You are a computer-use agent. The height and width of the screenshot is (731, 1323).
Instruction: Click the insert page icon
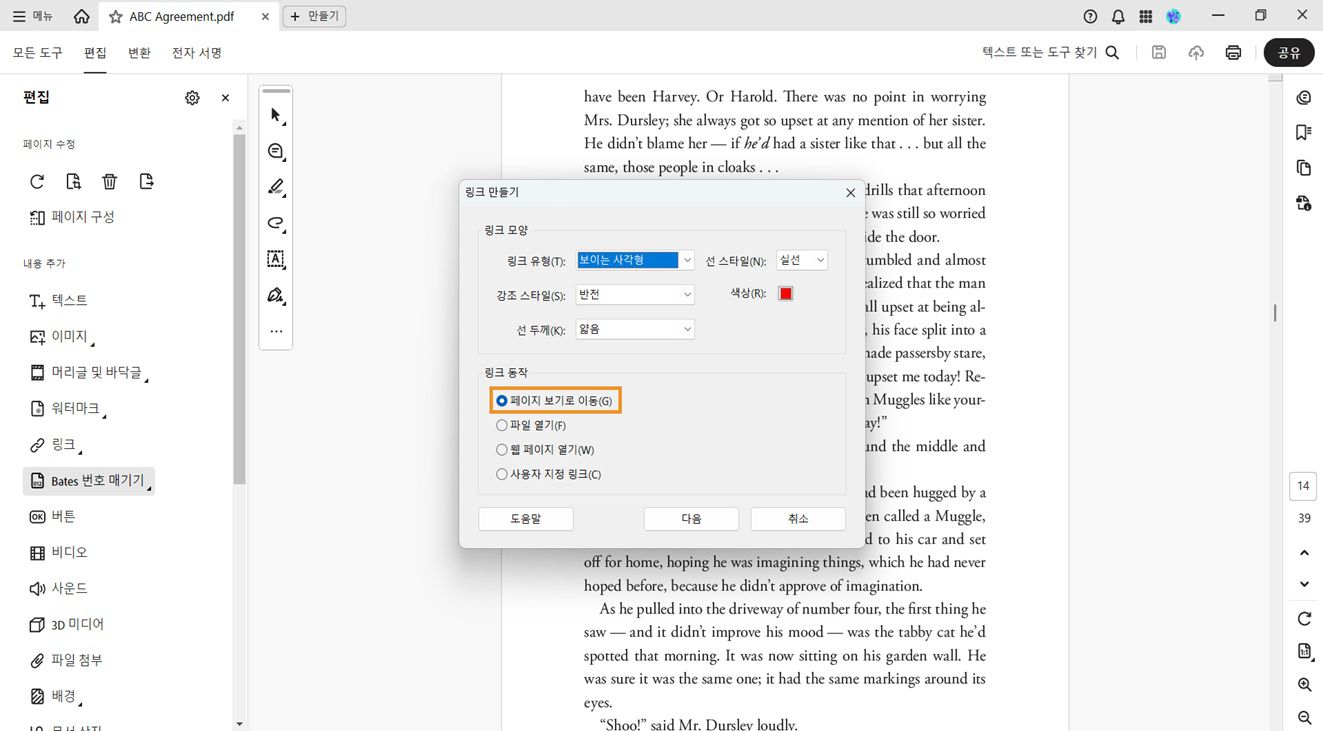pos(74,181)
